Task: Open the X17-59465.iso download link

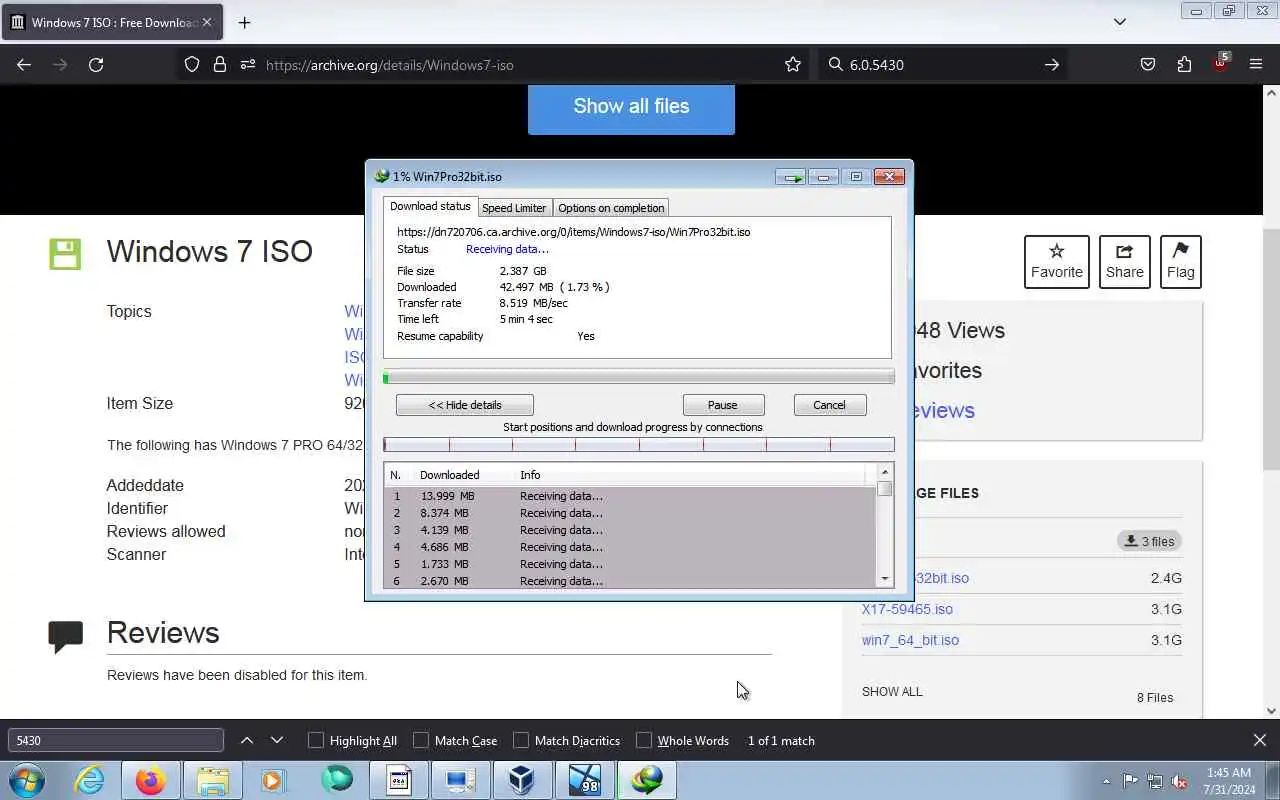Action: (x=907, y=609)
